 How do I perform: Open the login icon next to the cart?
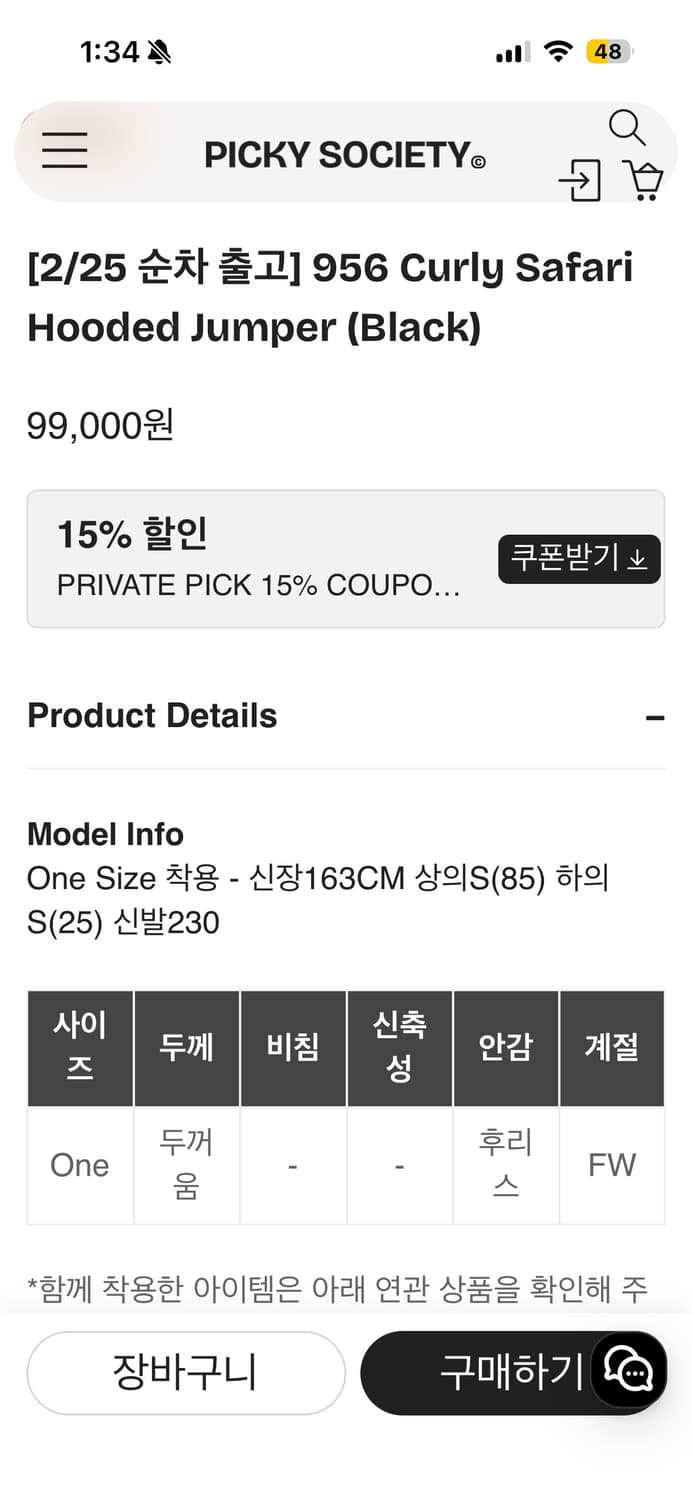(582, 180)
